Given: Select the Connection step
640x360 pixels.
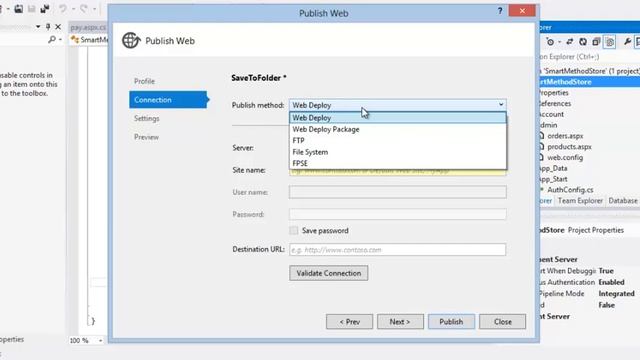Looking at the screenshot, I should tap(168, 100).
